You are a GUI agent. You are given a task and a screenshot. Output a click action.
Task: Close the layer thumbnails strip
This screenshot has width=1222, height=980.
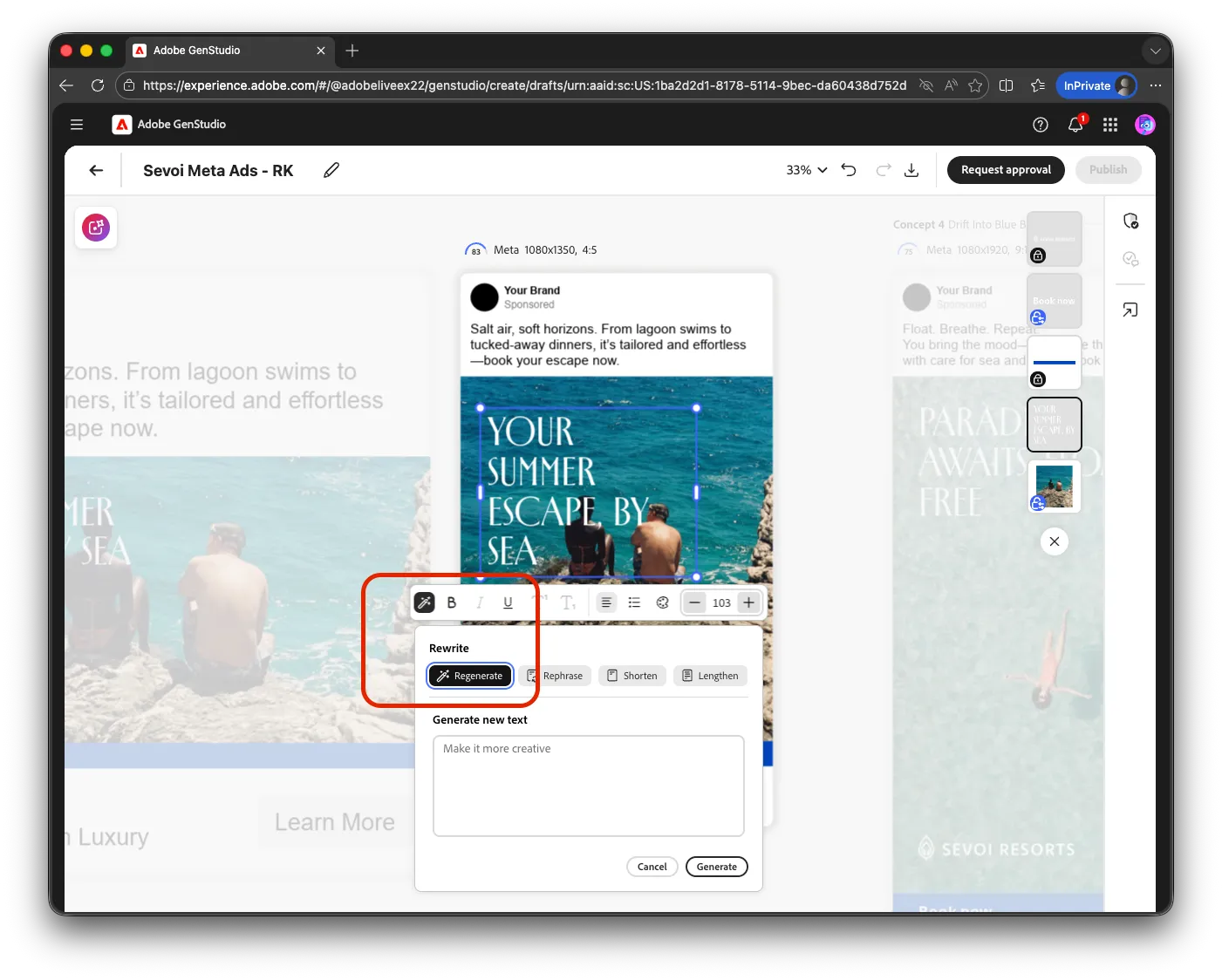point(1055,541)
